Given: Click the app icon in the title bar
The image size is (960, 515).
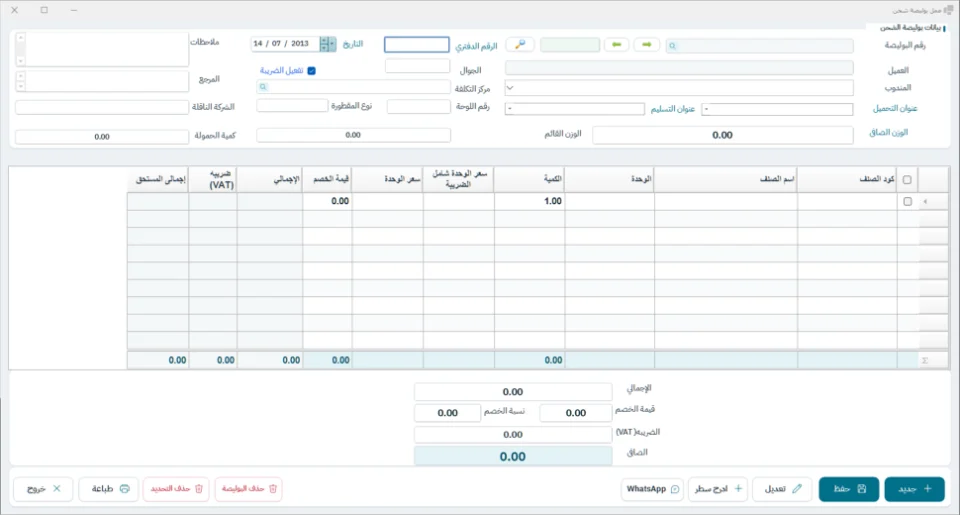Looking at the screenshot, I should pyautogui.click(x=948, y=10).
